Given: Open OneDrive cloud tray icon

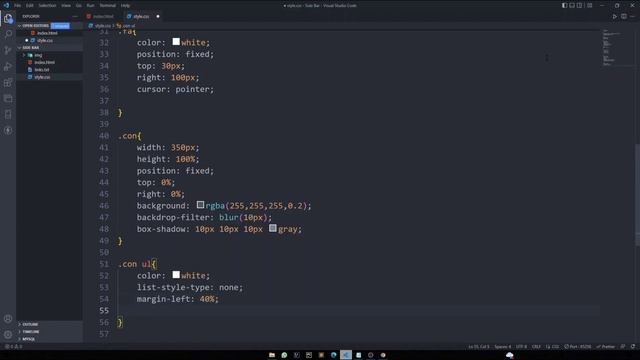Looking at the screenshot, I should click(510, 355).
